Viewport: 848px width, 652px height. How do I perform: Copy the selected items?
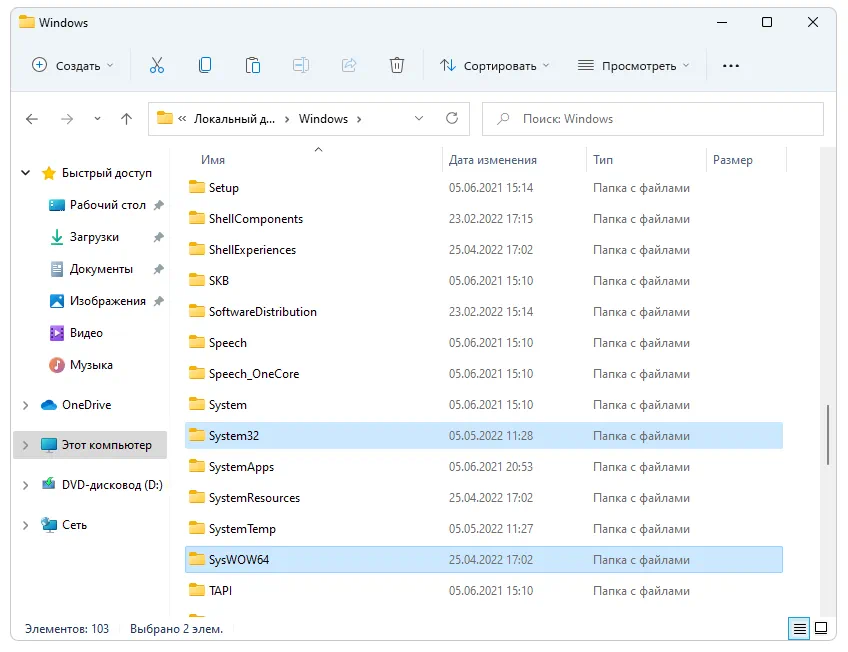205,64
